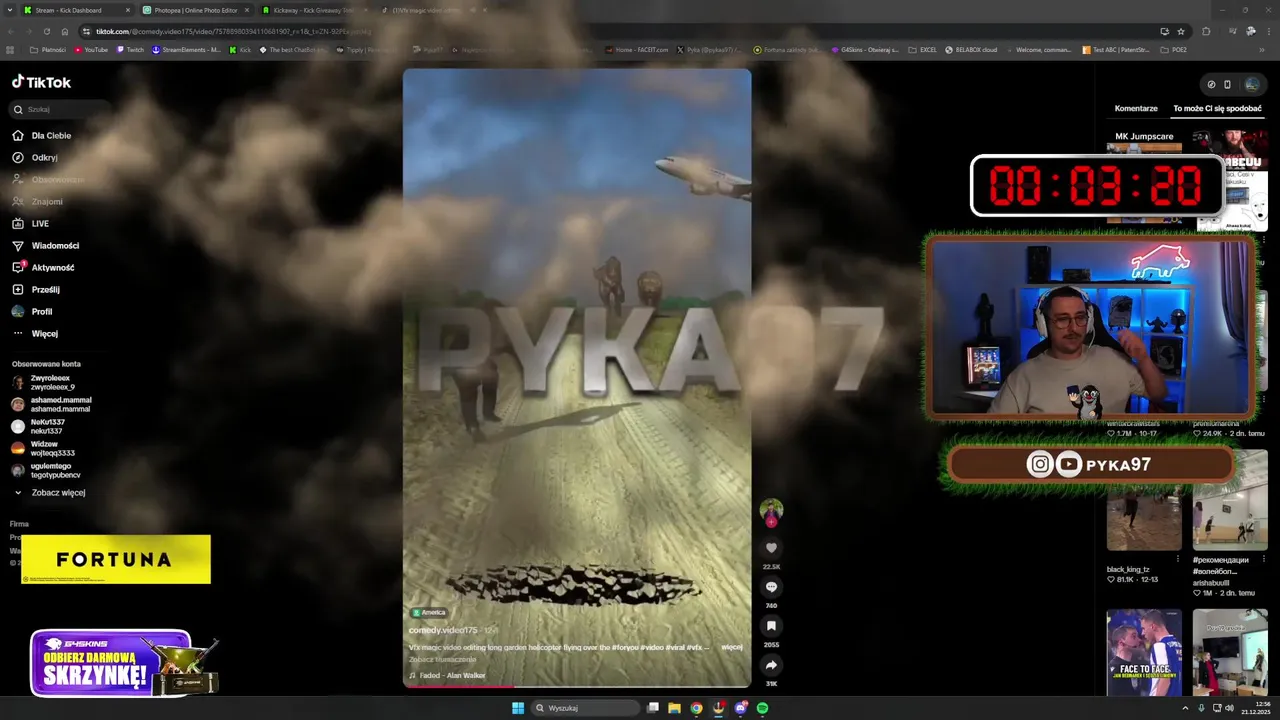Click taskbar search box Wyszukaj
The width and height of the screenshot is (1280, 720).
(x=585, y=708)
